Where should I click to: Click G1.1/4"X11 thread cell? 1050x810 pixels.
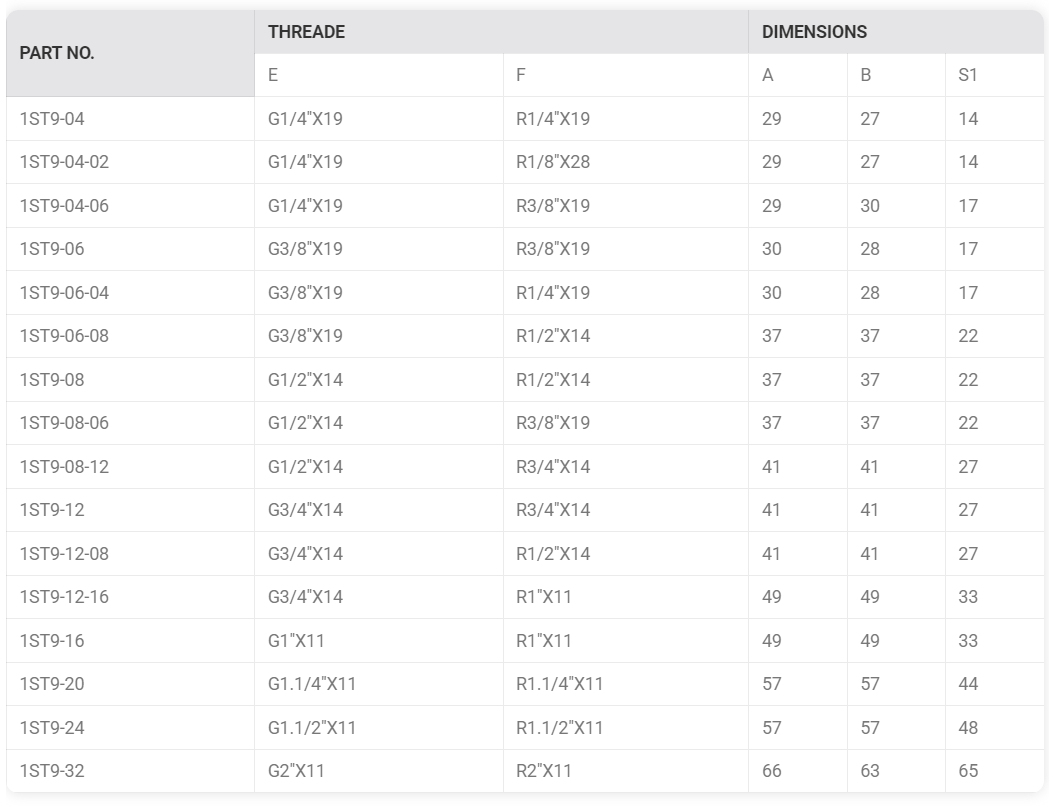[312, 684]
